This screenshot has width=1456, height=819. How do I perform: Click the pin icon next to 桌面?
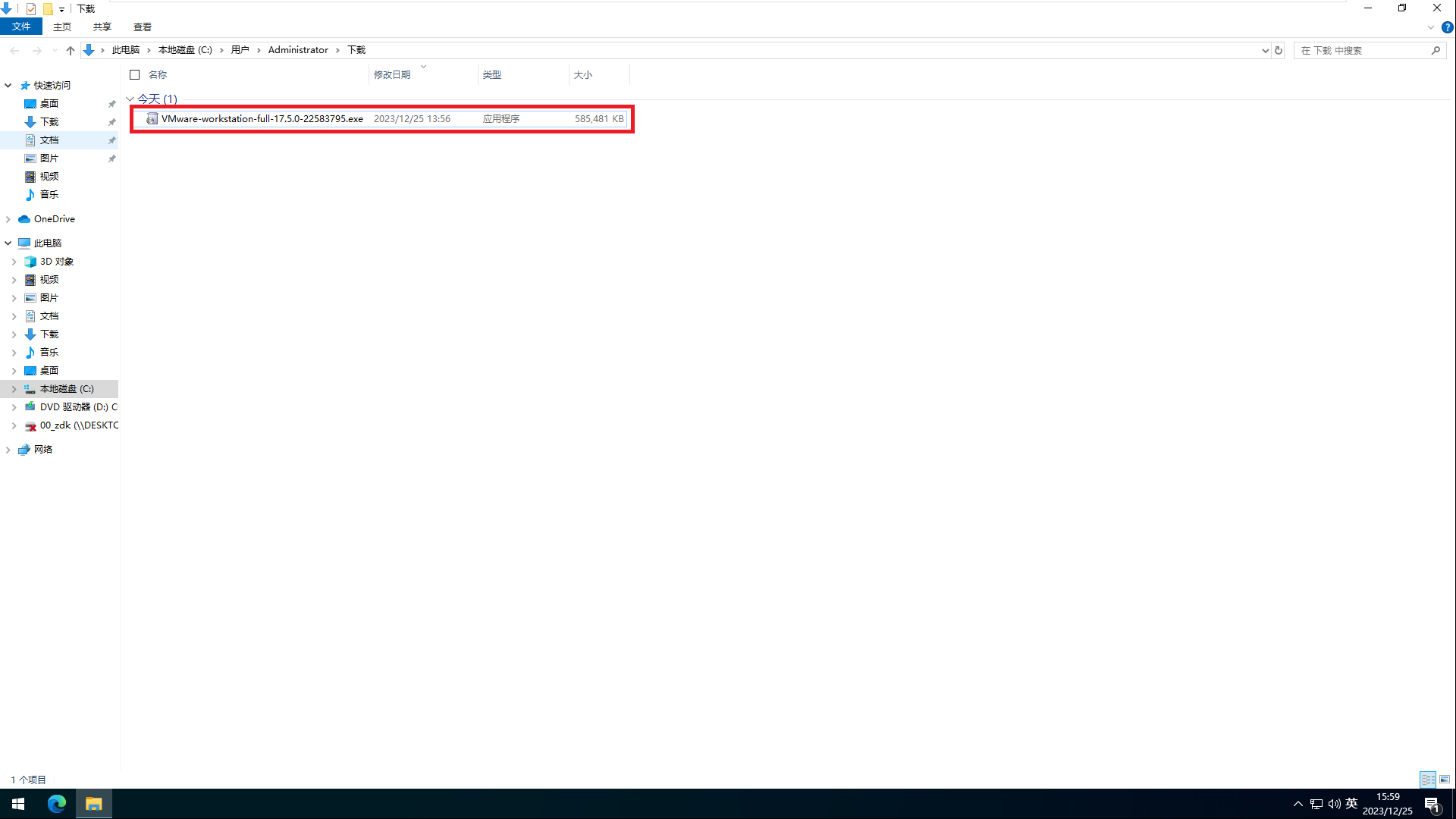pos(111,104)
